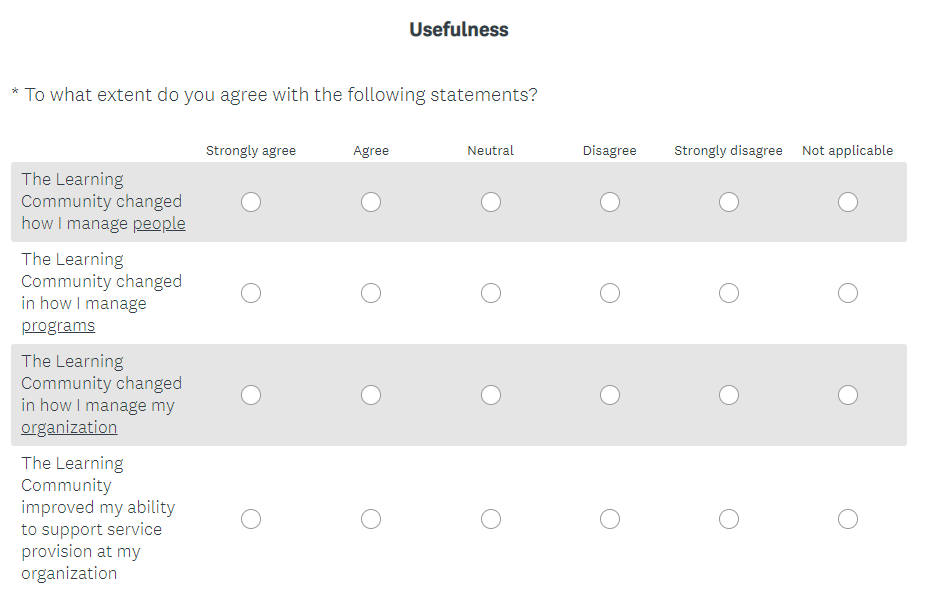Select Strongly agree for supporting service provision
The image size is (927, 605).
pyautogui.click(x=251, y=519)
